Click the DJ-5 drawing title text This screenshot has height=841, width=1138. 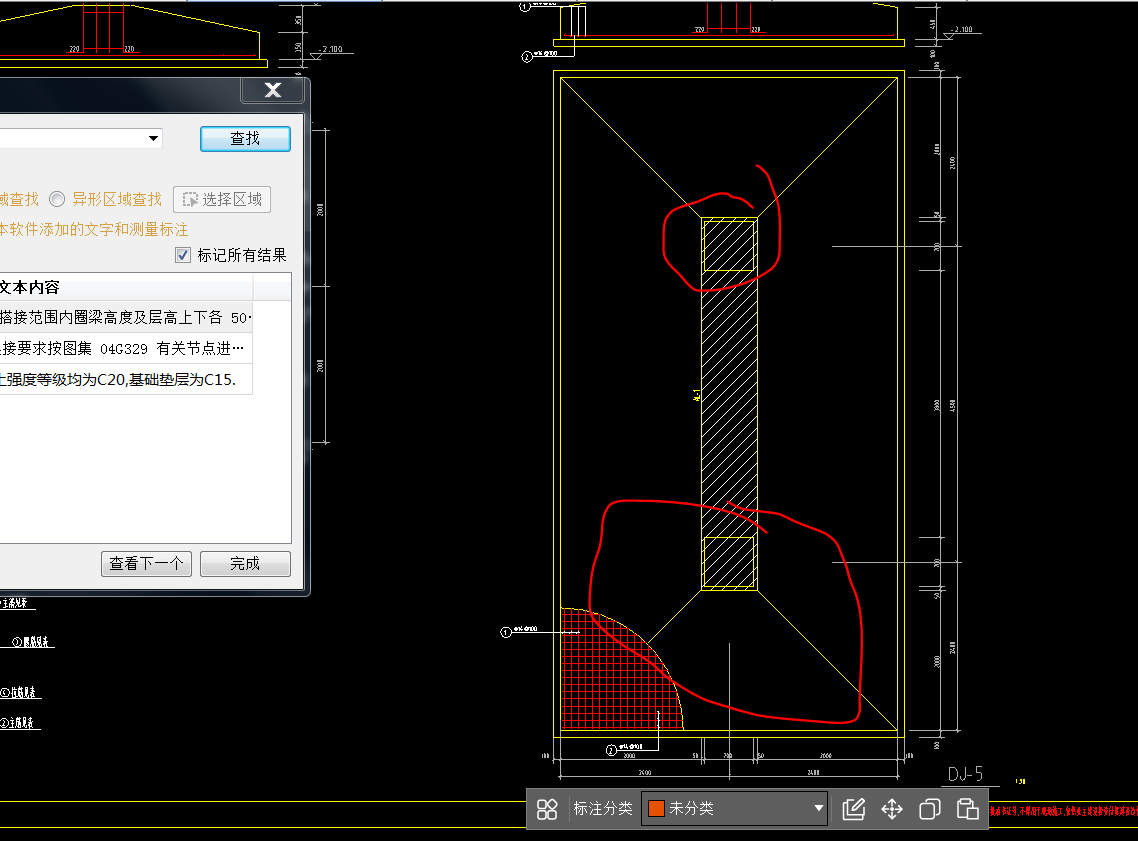pyautogui.click(x=965, y=774)
